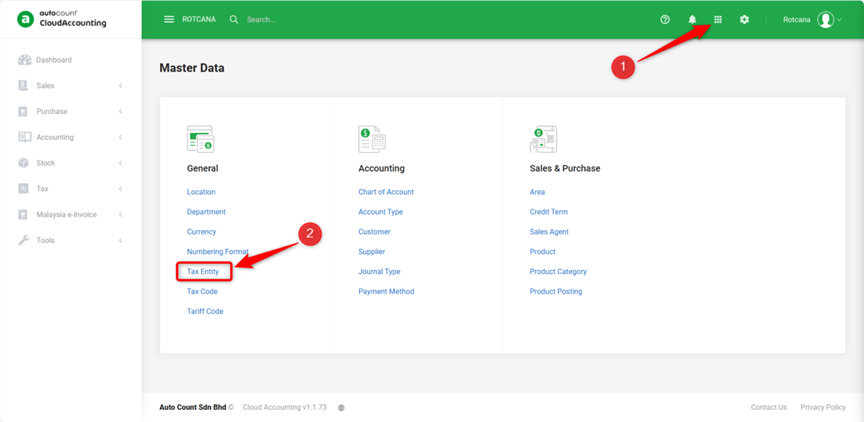The width and height of the screenshot is (864, 422).
Task: Expand the Accounting sidebar chevron
Action: 120,137
